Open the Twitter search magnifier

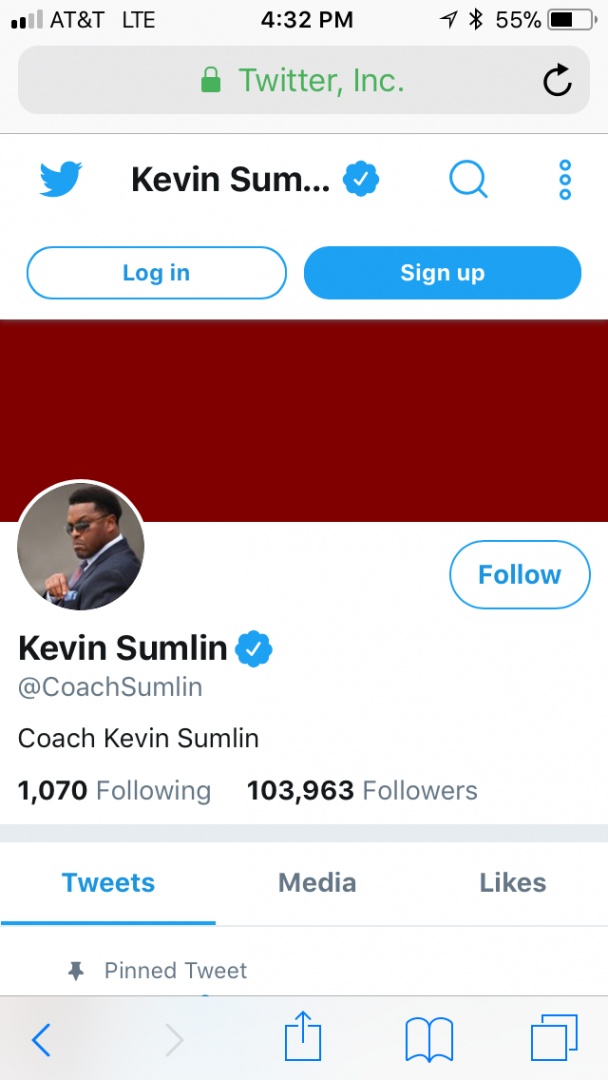coord(468,180)
